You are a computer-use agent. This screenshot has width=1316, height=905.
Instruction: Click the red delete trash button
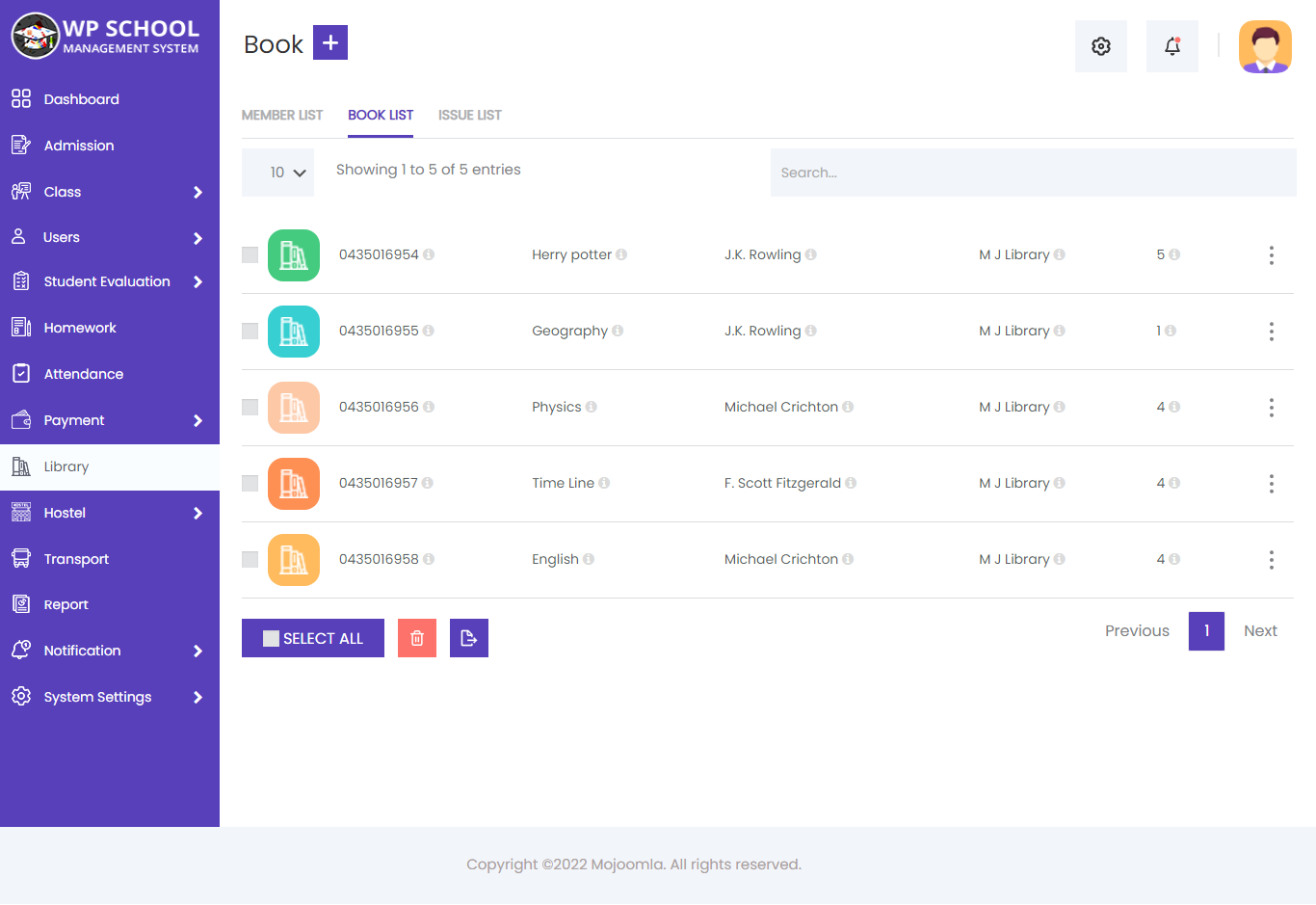tap(417, 638)
